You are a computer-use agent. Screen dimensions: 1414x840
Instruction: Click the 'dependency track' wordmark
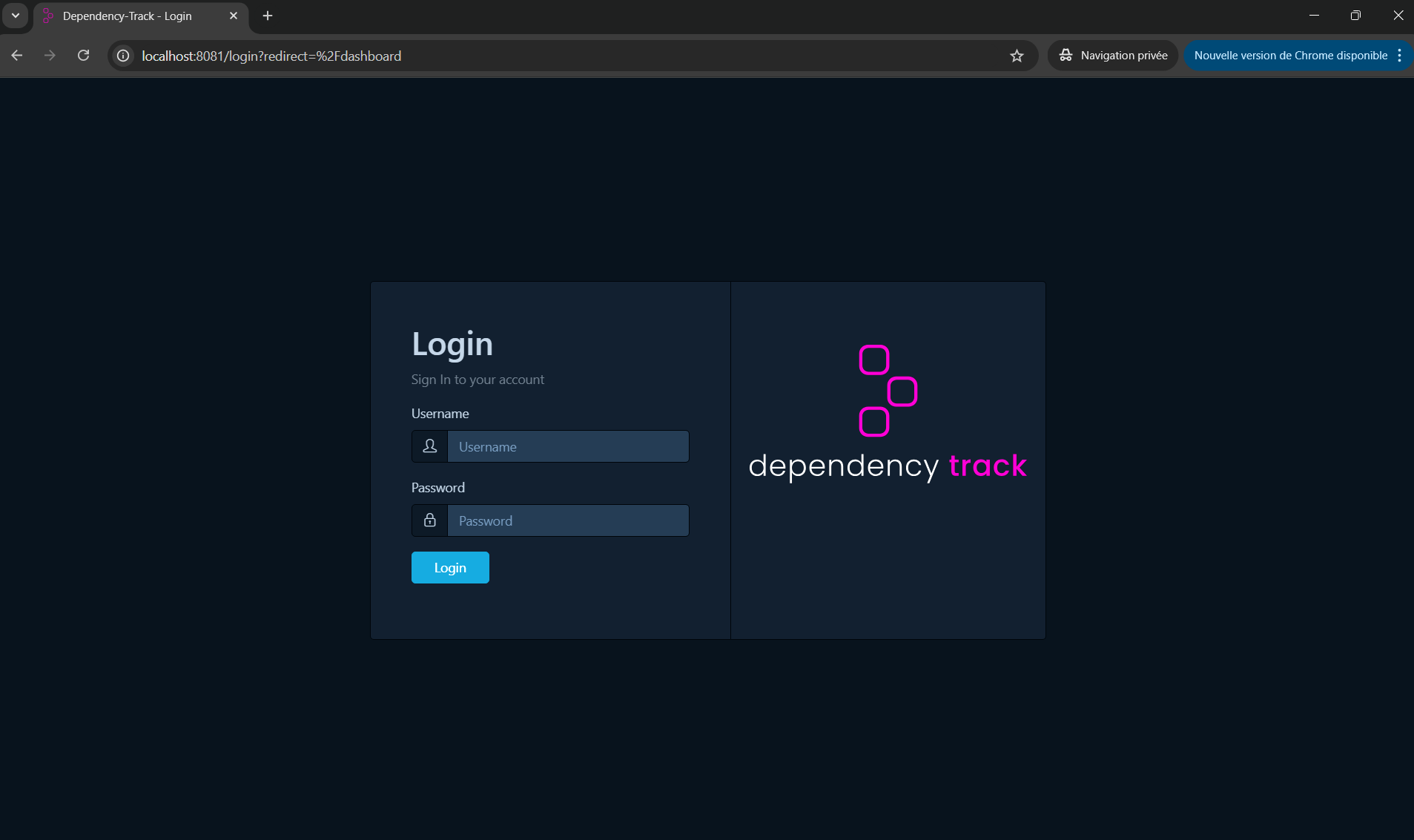click(x=888, y=466)
